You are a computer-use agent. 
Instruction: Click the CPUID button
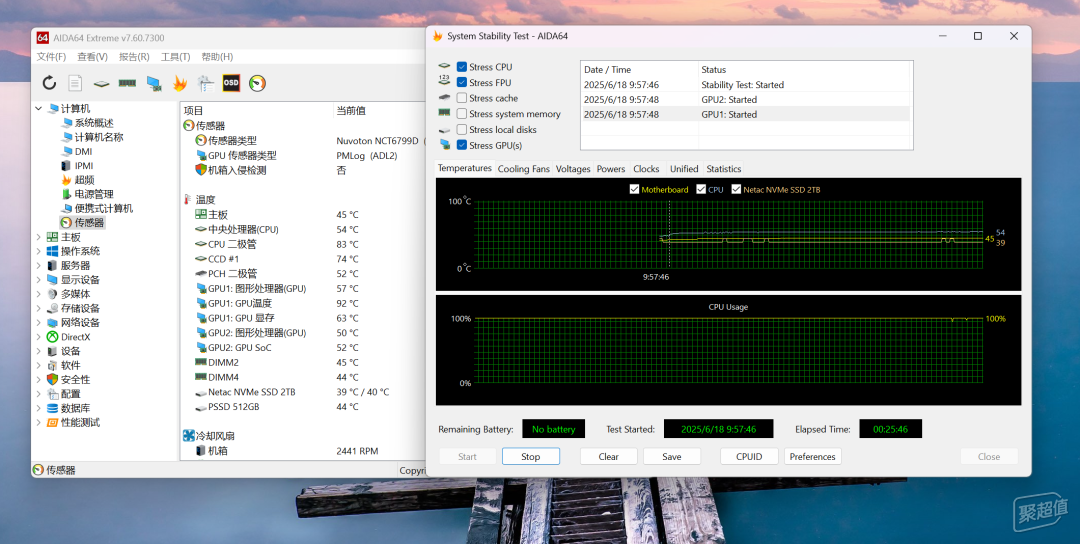pos(749,457)
